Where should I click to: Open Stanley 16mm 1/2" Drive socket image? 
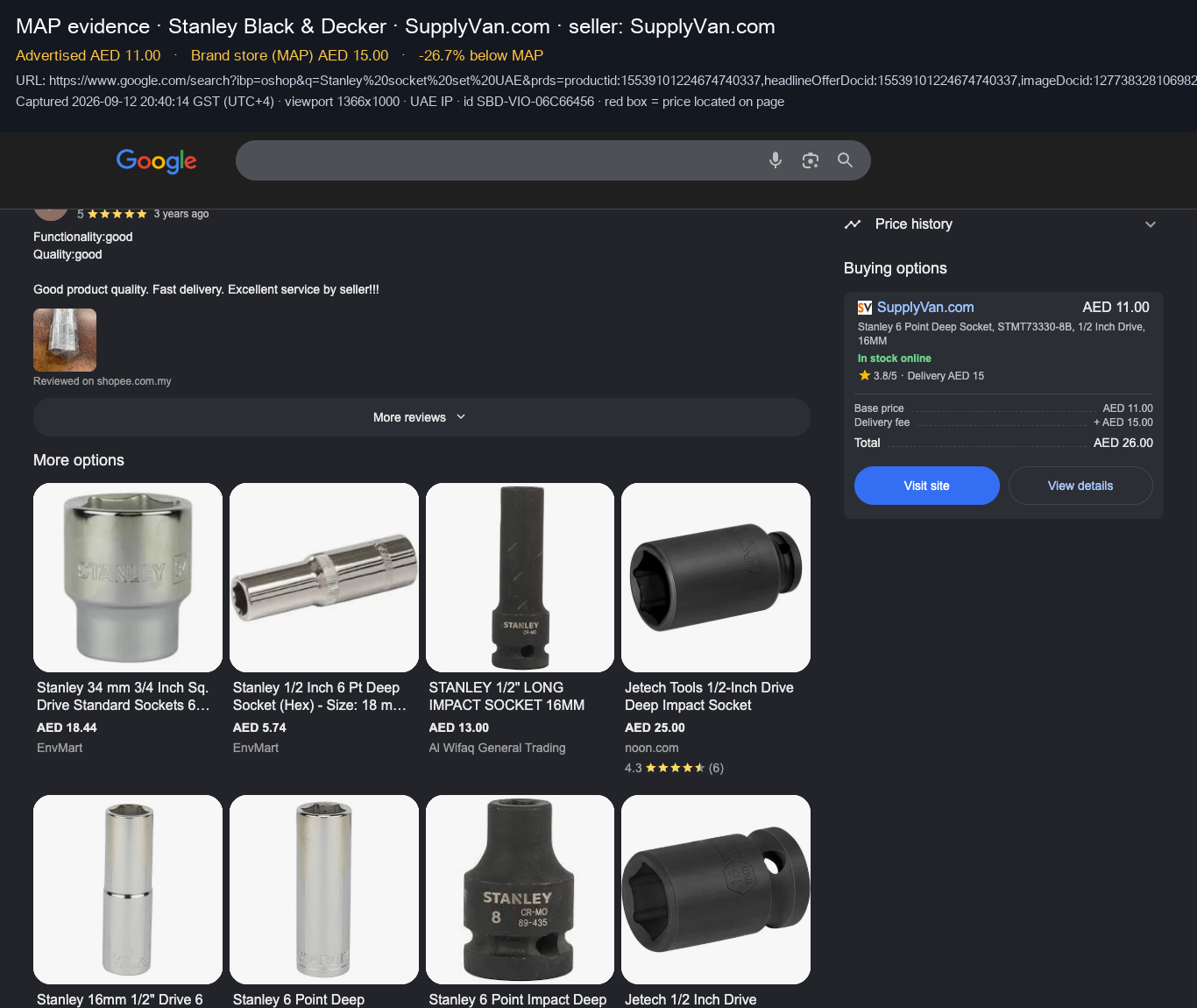[x=128, y=890]
